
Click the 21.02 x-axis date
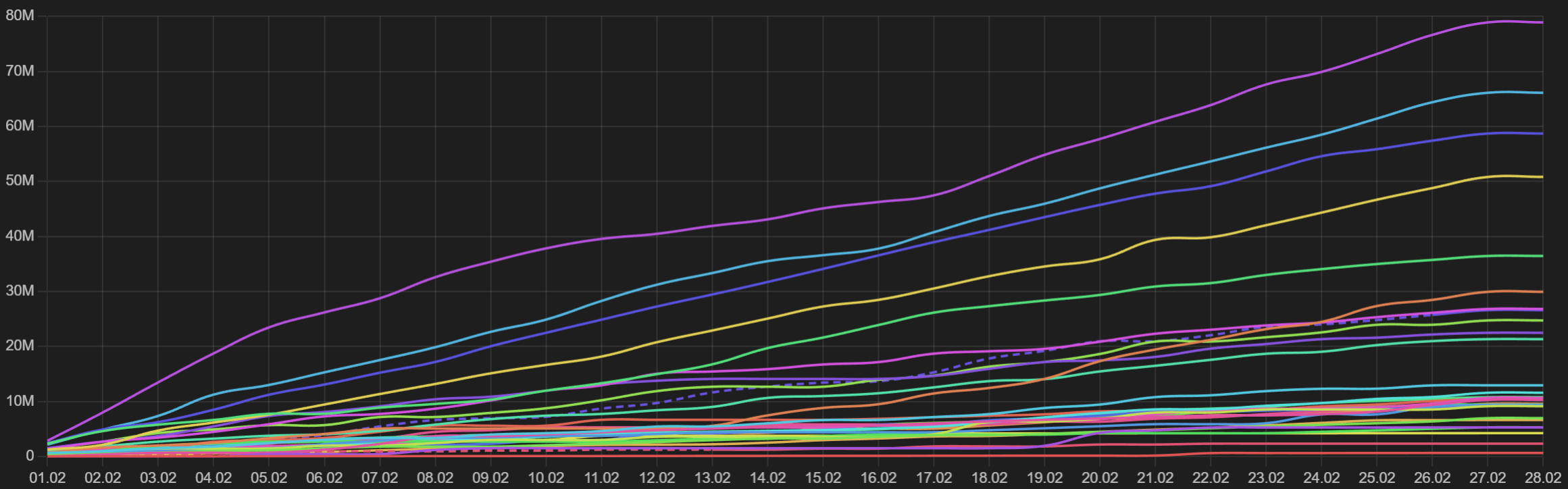(x=1155, y=478)
